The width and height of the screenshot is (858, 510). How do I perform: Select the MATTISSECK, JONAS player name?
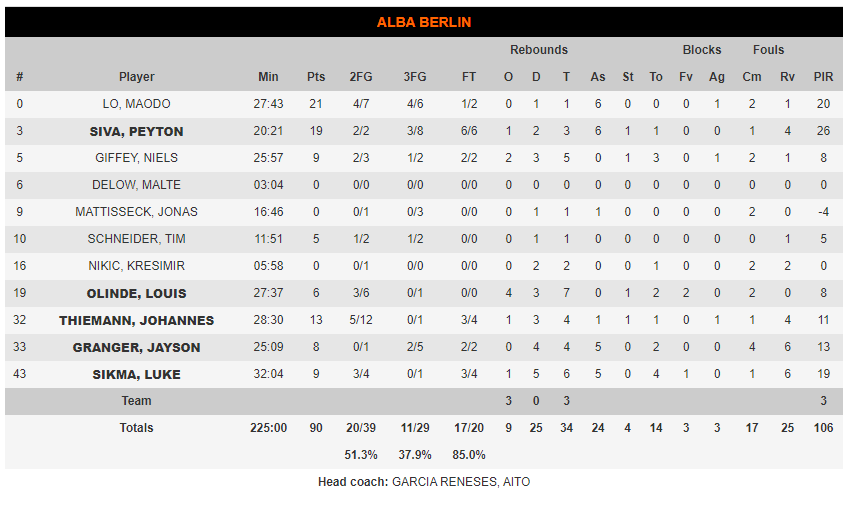pos(136,212)
